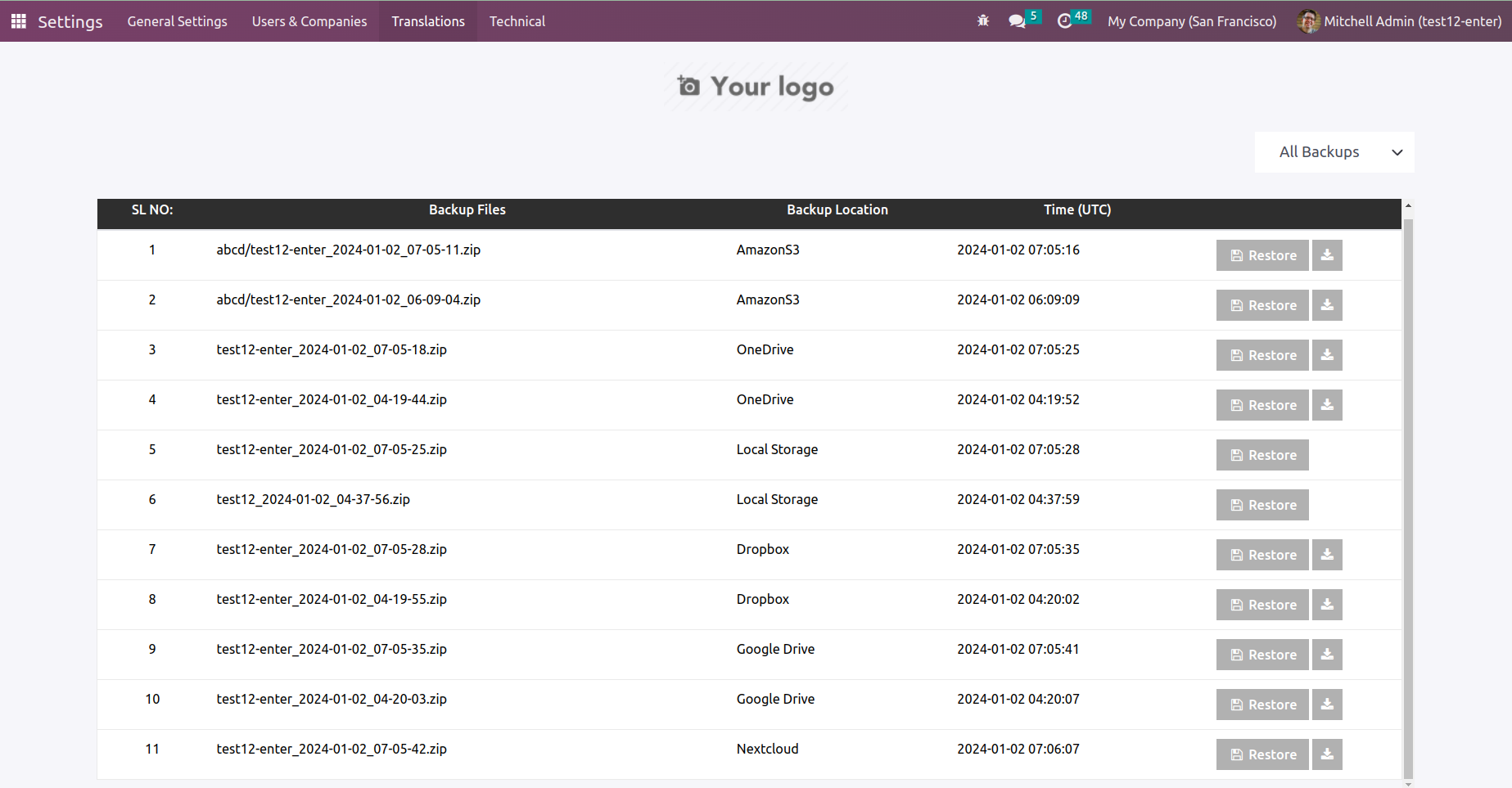Restore the test12_2024-01-02_04-37-56.zip backup
1512x788 pixels.
[x=1262, y=505]
